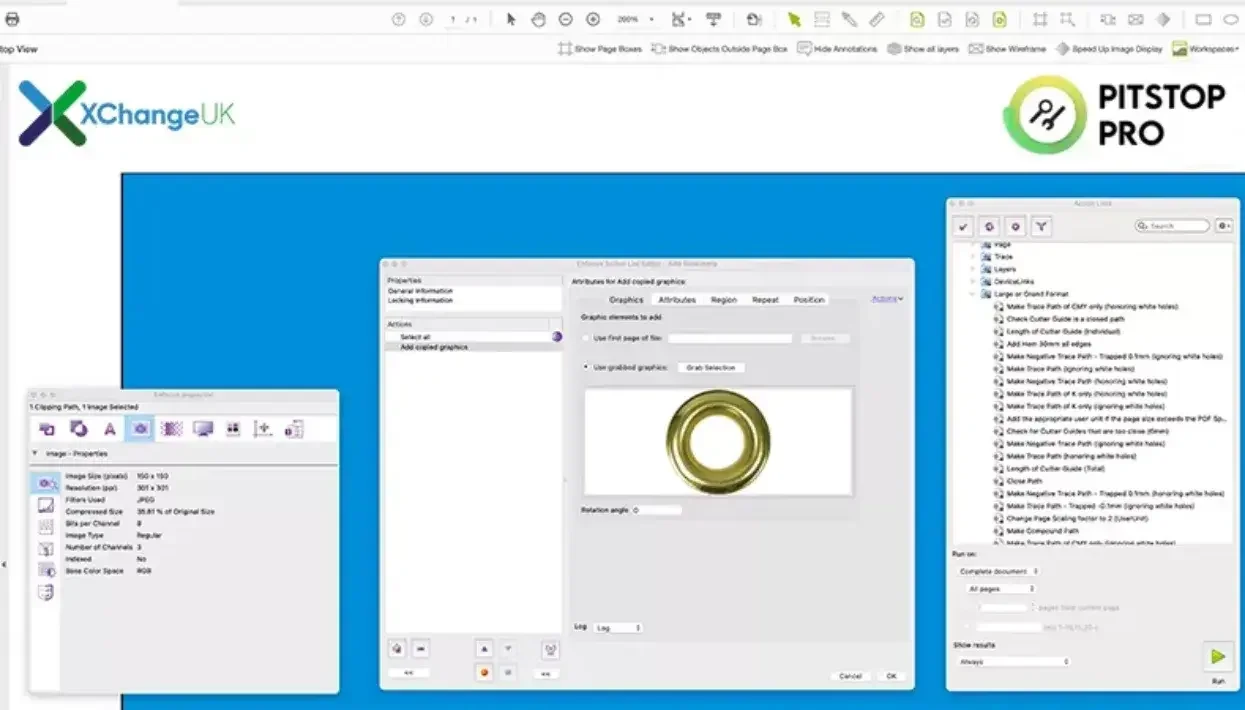This screenshot has width=1245, height=710.
Task: Toggle Show Wireframe view
Action: tap(1007, 48)
